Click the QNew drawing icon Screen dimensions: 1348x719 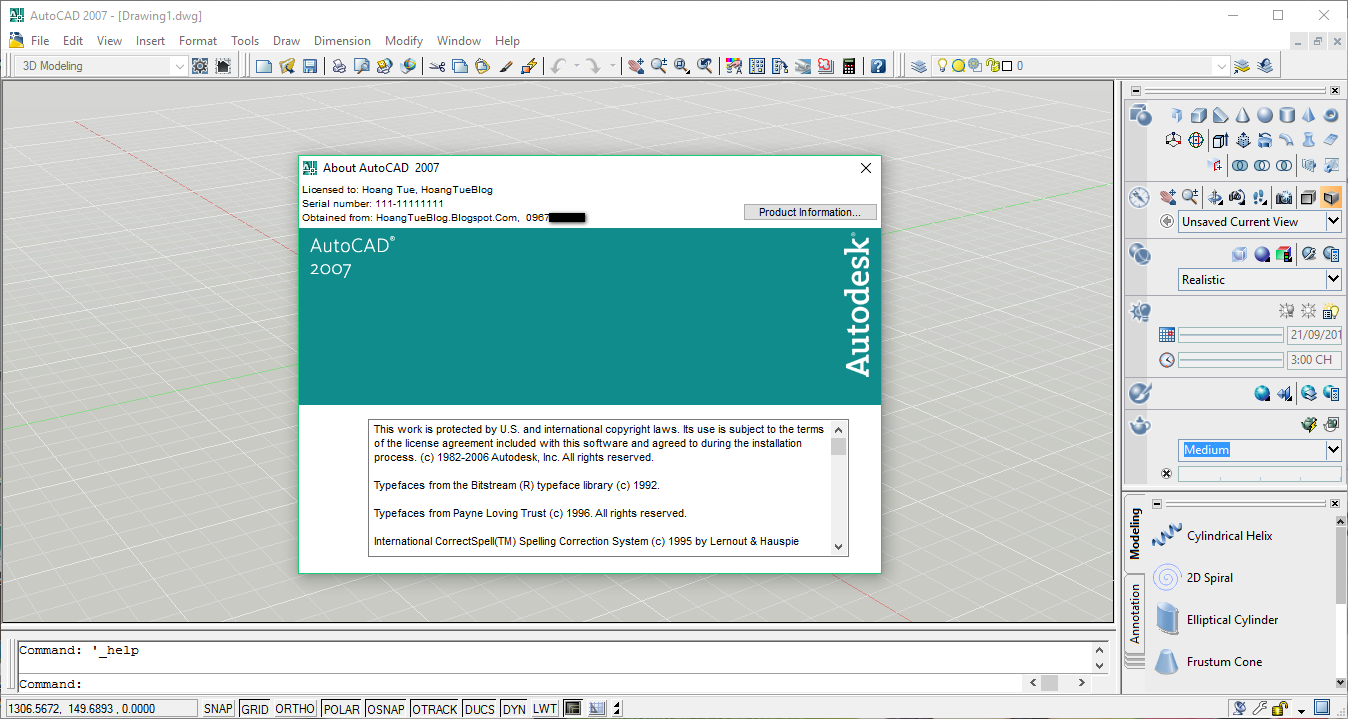(x=264, y=66)
